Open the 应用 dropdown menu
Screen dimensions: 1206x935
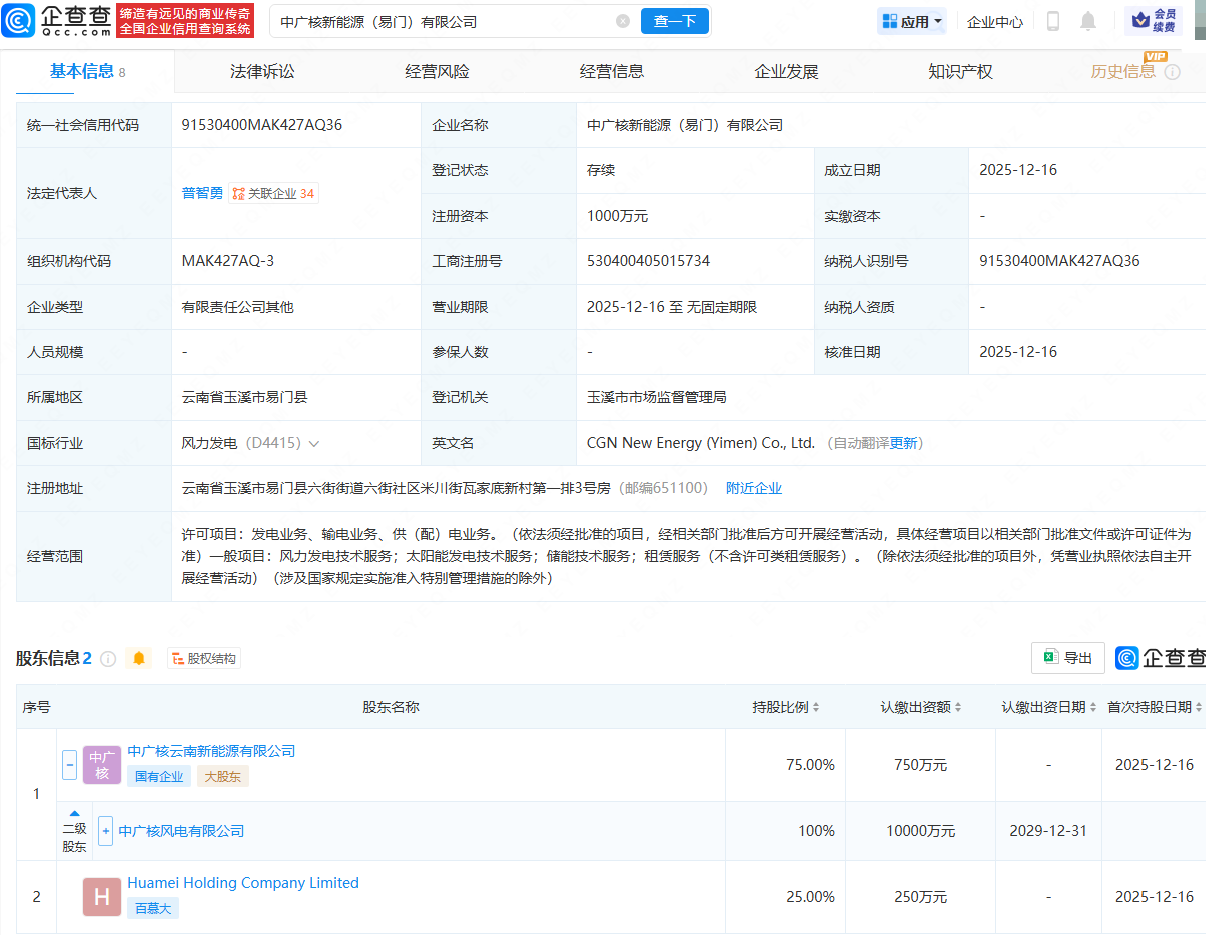click(911, 20)
